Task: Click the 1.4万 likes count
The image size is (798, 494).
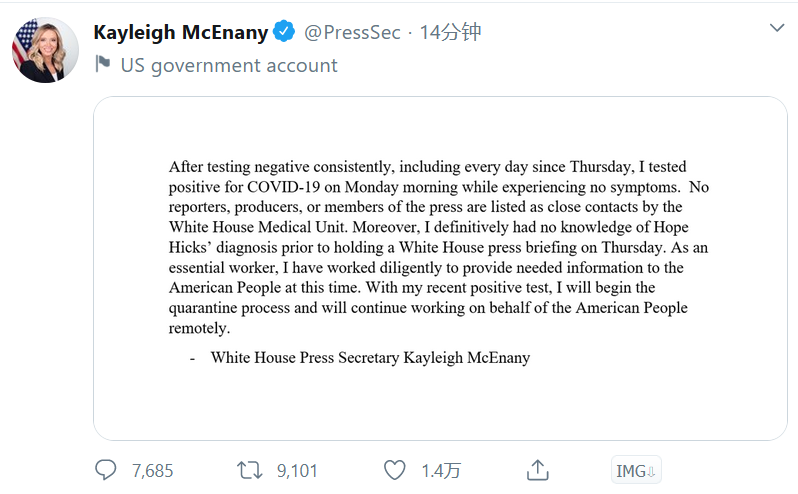Action: coord(441,470)
